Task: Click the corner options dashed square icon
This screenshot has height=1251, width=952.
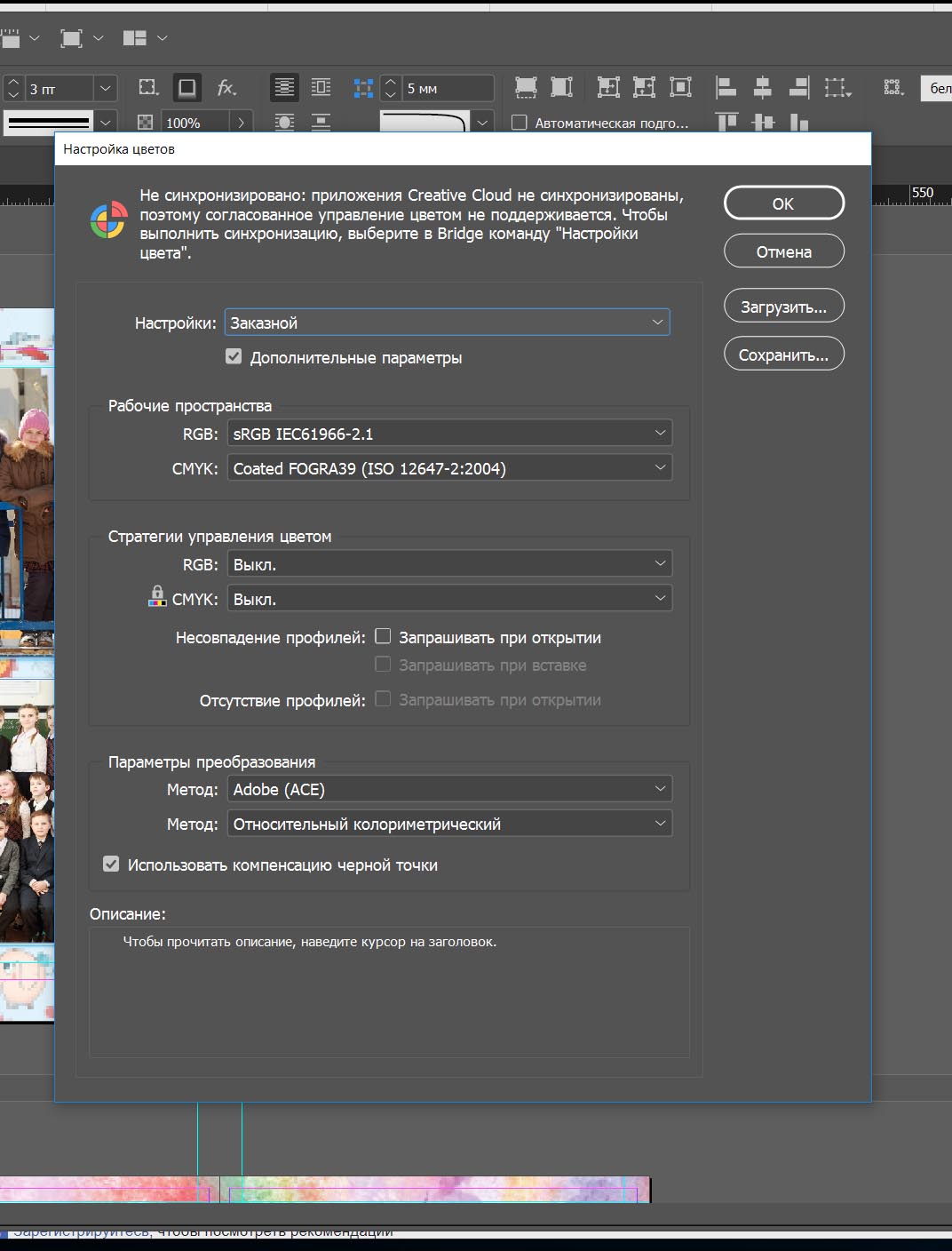Action: coord(148,88)
